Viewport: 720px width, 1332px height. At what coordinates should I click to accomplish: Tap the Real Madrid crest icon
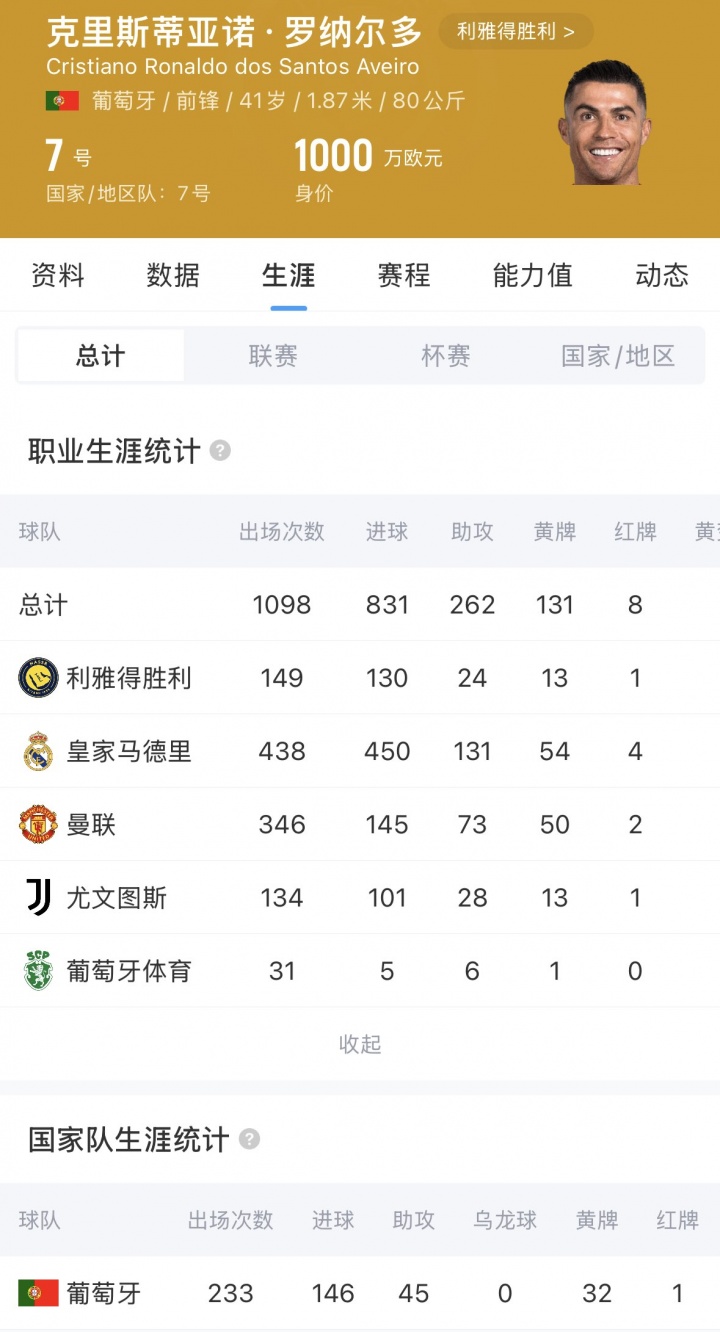[38, 751]
